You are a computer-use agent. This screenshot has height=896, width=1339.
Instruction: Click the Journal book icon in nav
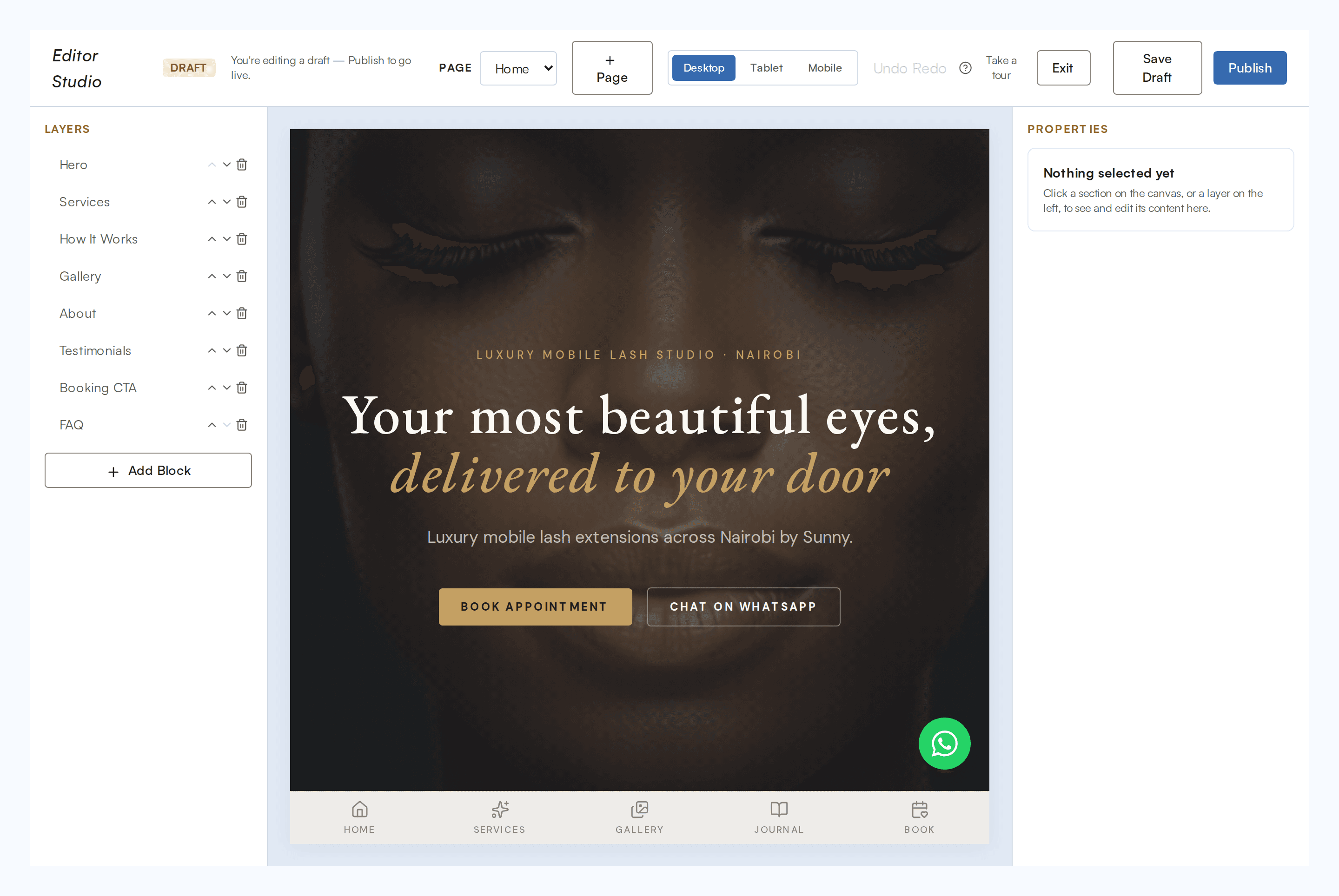tap(779, 809)
